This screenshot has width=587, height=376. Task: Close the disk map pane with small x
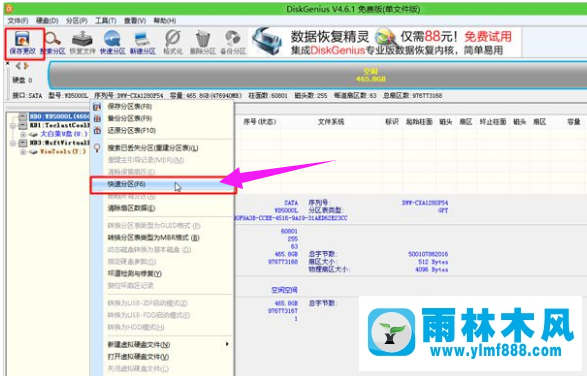7,64
